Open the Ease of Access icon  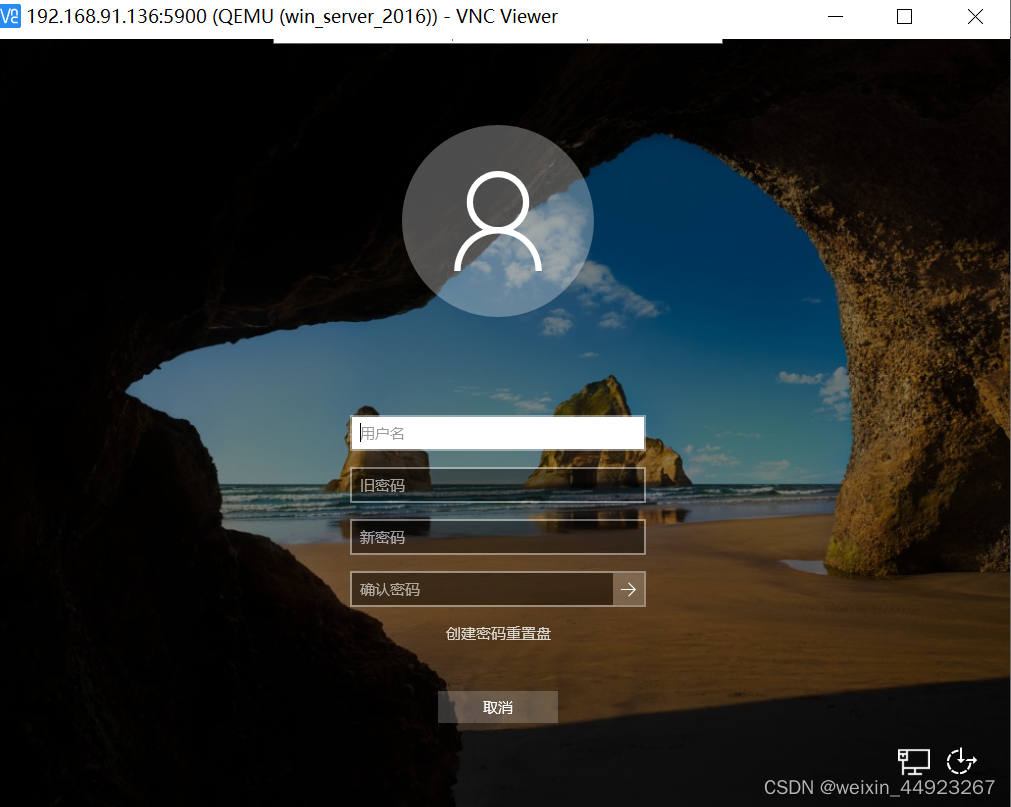(961, 761)
